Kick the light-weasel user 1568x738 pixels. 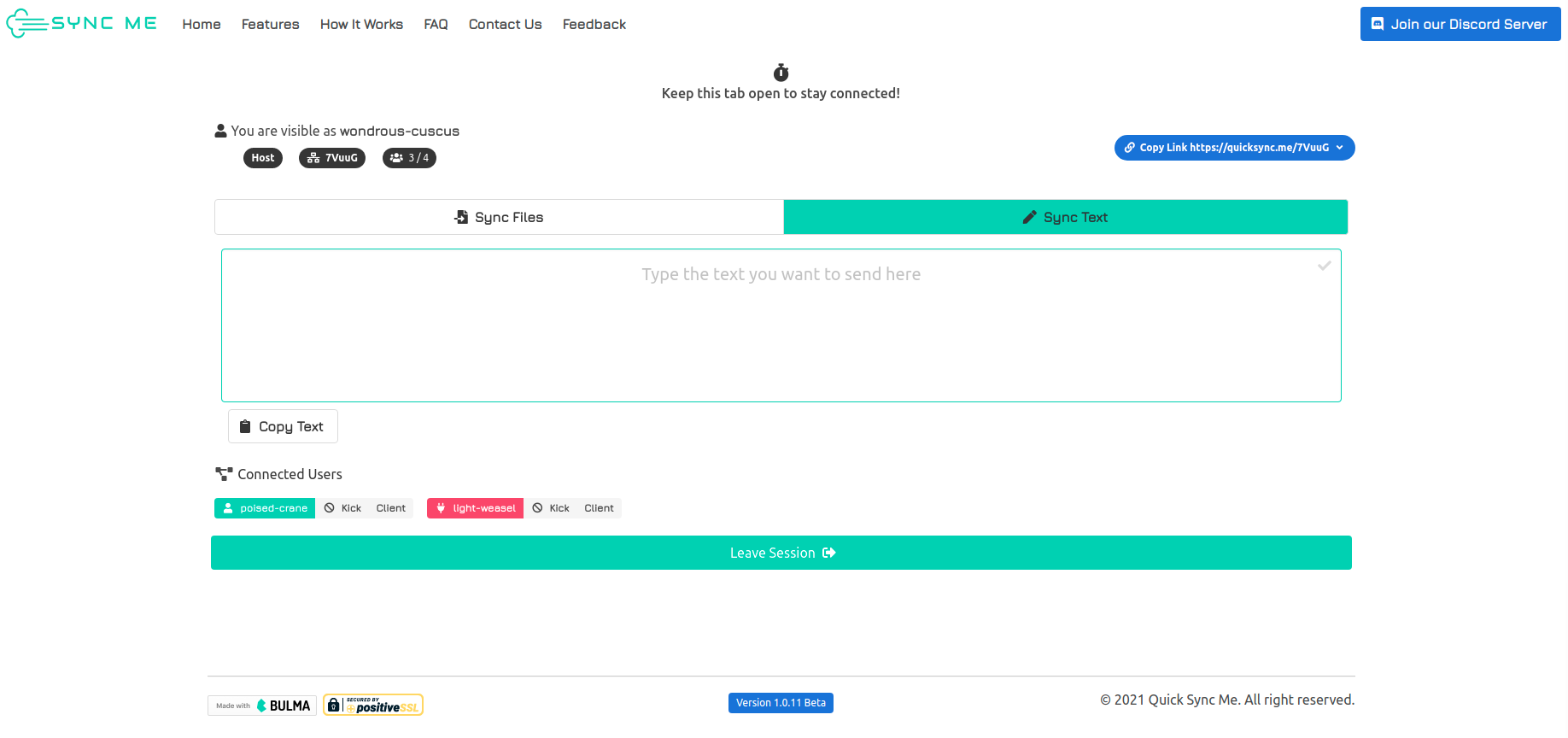tap(551, 508)
